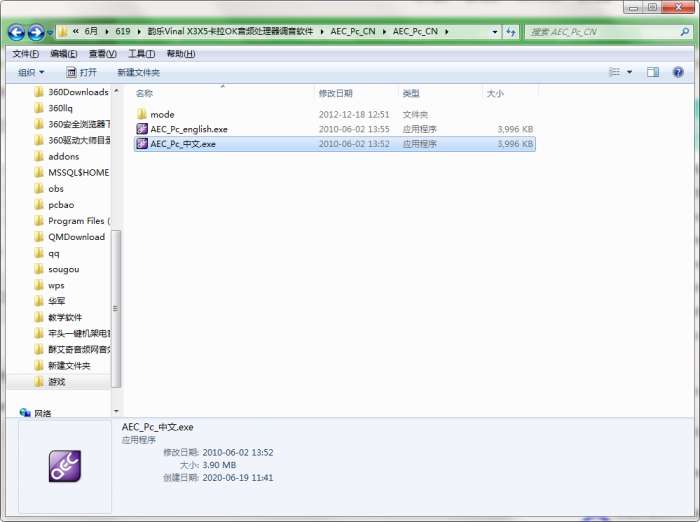
Task: Click the Back navigation arrow
Action: point(16,32)
